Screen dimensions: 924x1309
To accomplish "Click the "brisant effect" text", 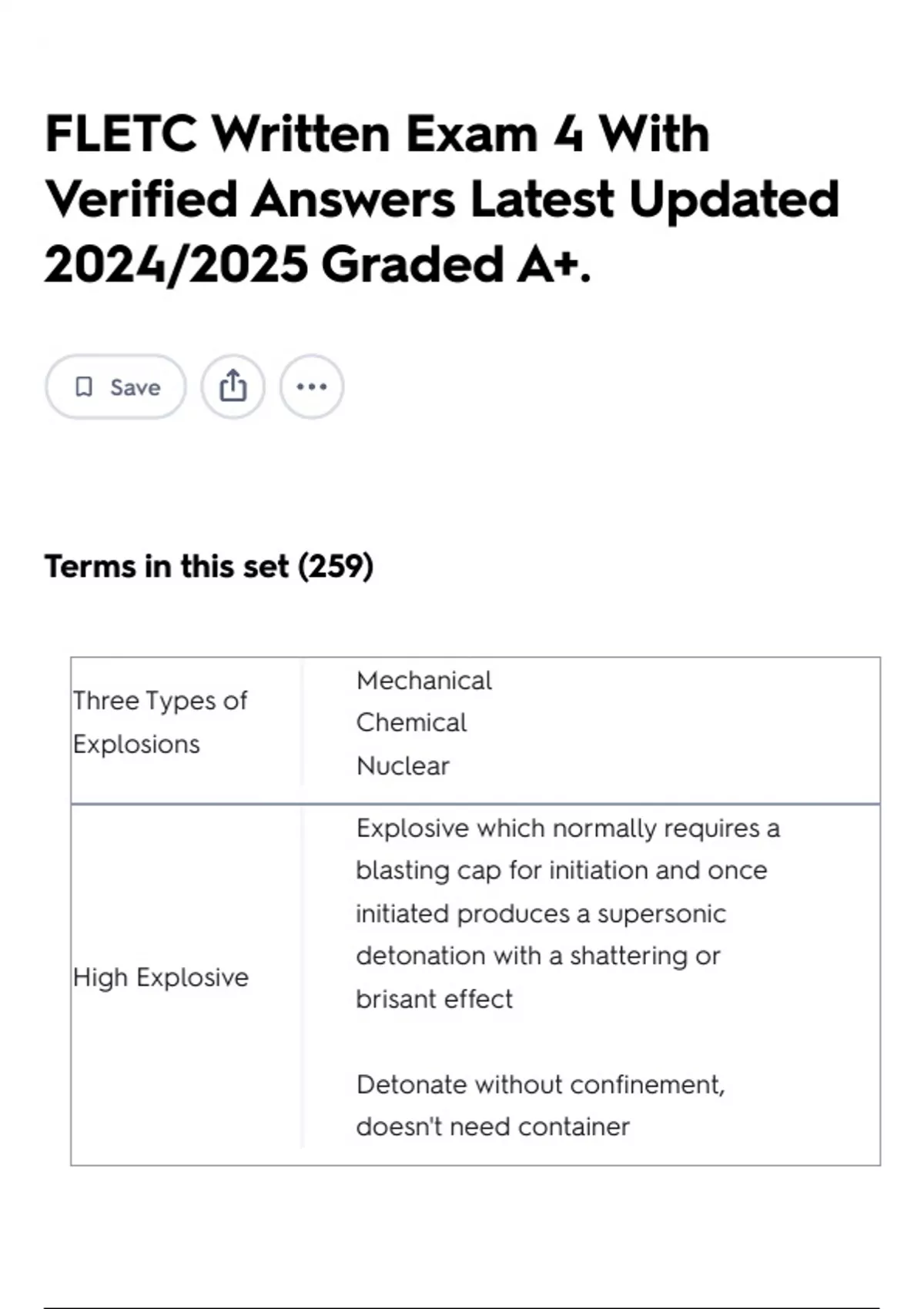I will pos(434,999).
